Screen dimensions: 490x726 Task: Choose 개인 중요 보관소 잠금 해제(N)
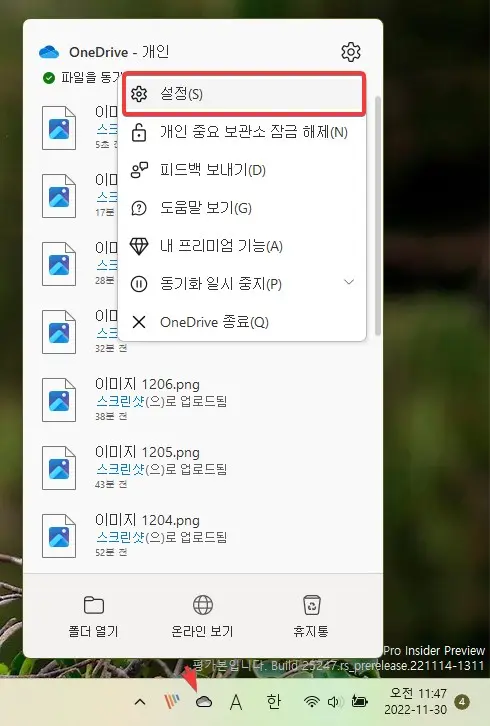click(242, 132)
